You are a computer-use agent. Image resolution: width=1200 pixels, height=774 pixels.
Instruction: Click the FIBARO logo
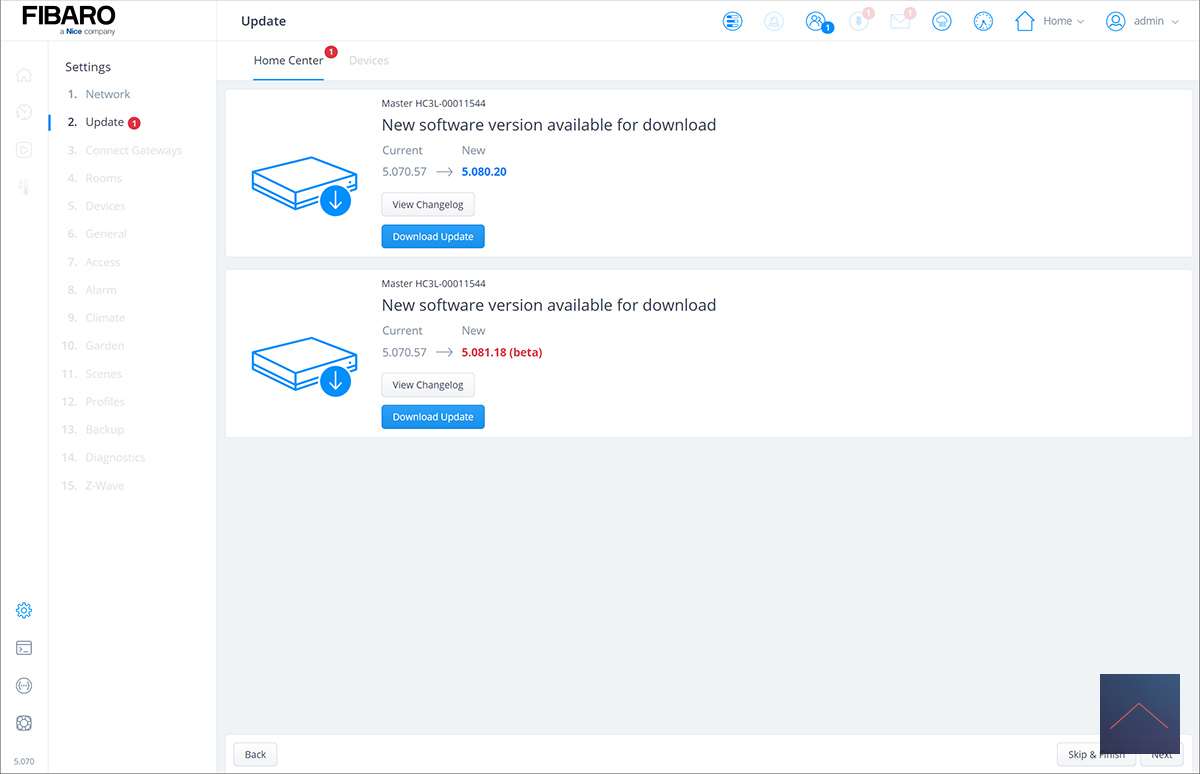(68, 19)
